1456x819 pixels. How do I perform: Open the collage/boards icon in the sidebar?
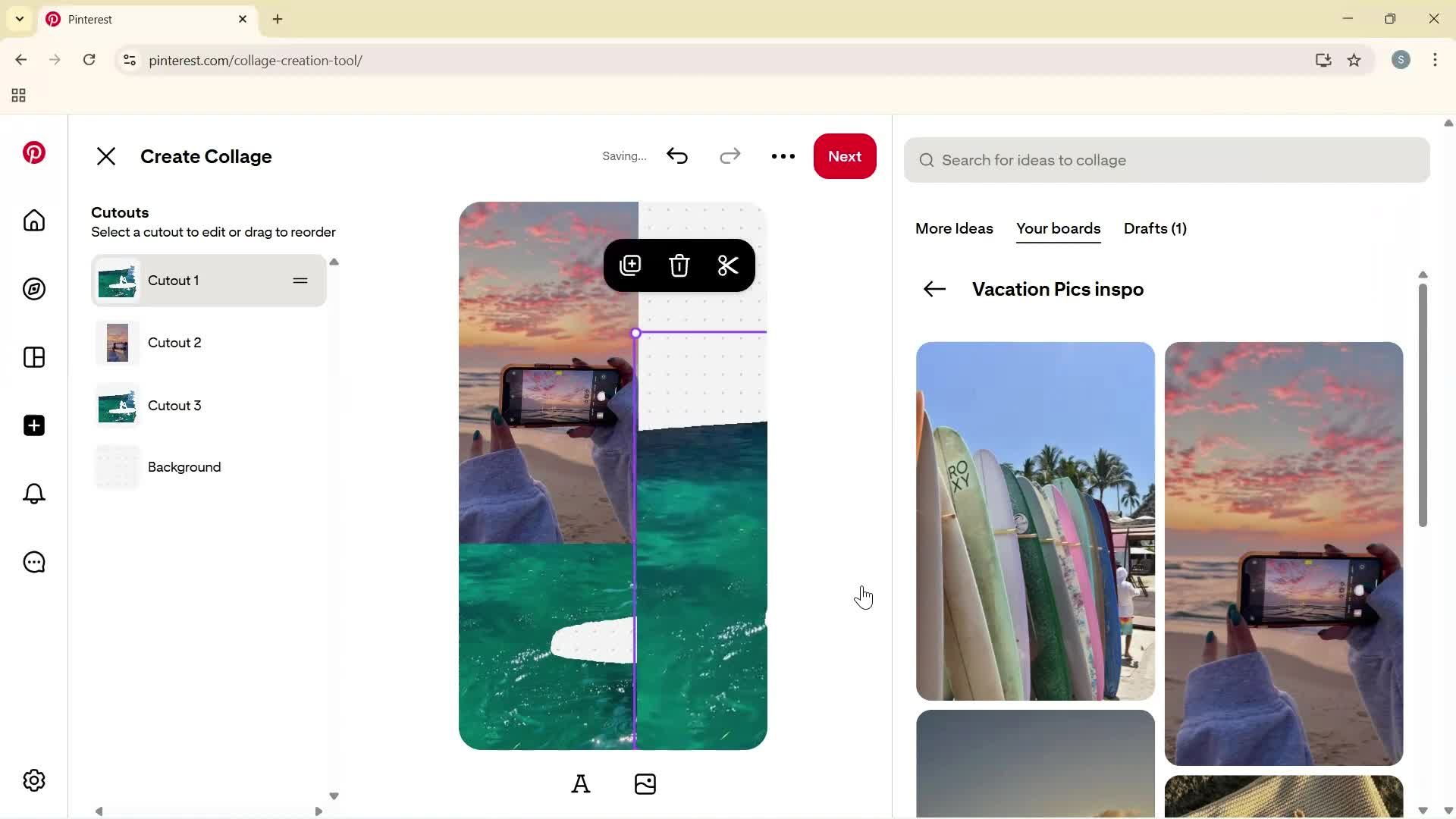pos(33,357)
